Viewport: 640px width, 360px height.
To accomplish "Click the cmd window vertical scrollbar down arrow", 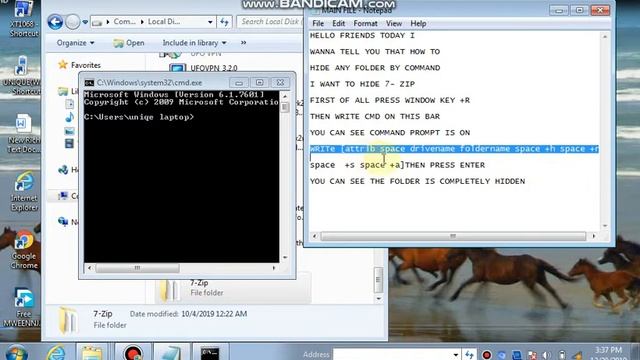I will click(x=285, y=258).
